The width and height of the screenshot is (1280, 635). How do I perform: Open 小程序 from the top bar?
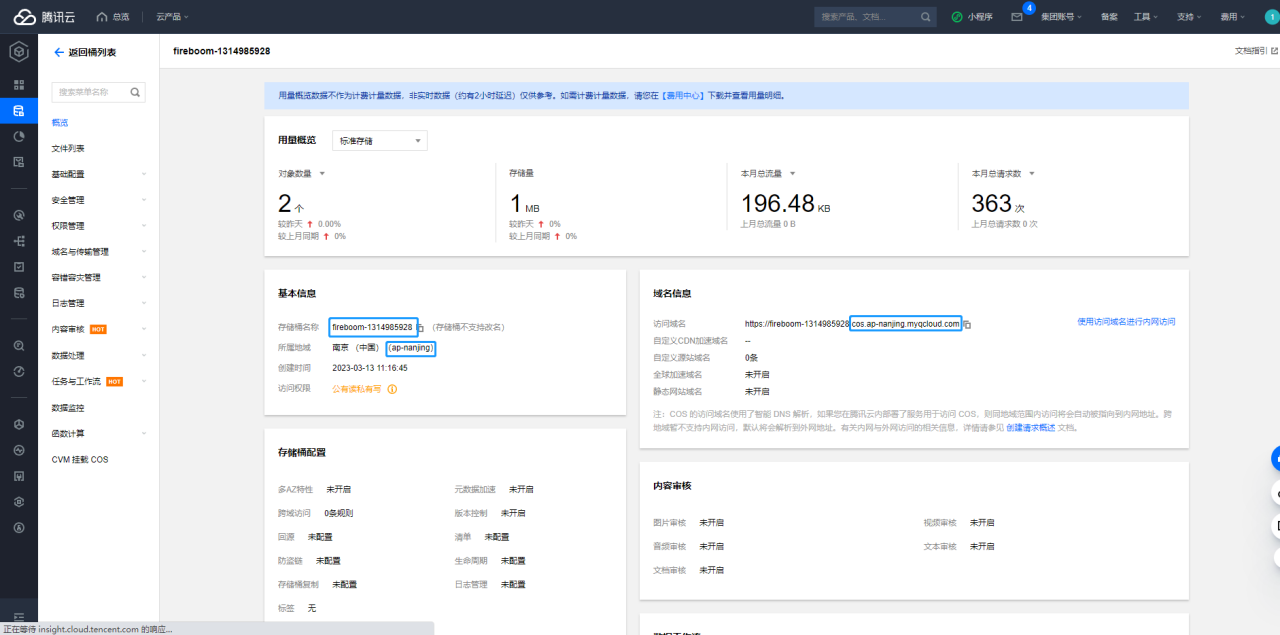click(x=972, y=17)
